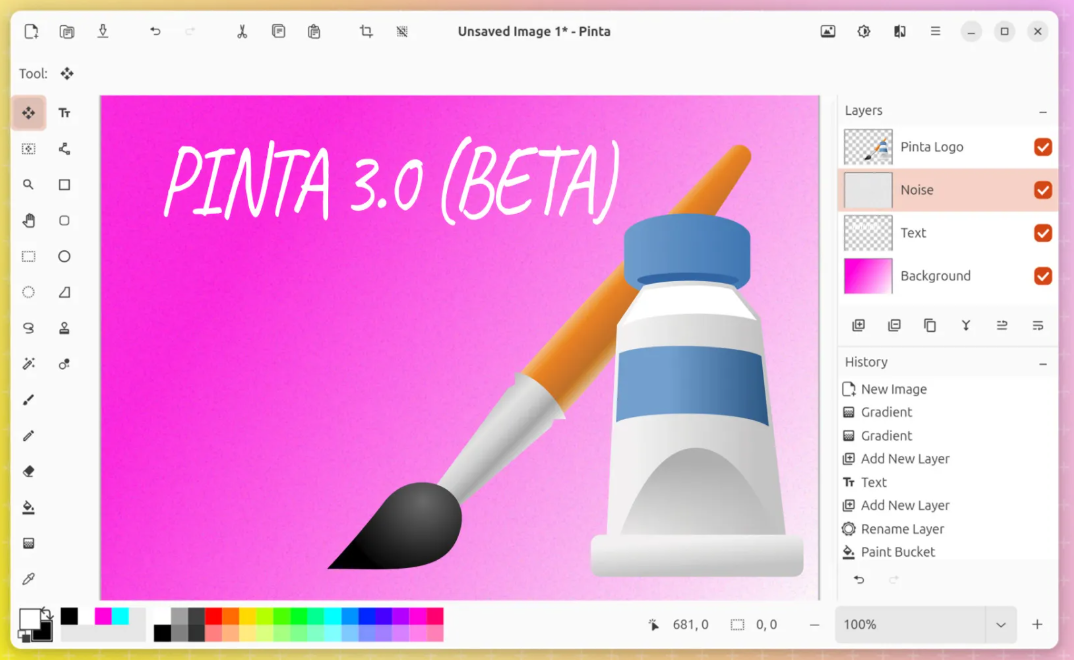This screenshot has height=660, width=1074.
Task: Open an image file from header bar
Action: (67, 31)
